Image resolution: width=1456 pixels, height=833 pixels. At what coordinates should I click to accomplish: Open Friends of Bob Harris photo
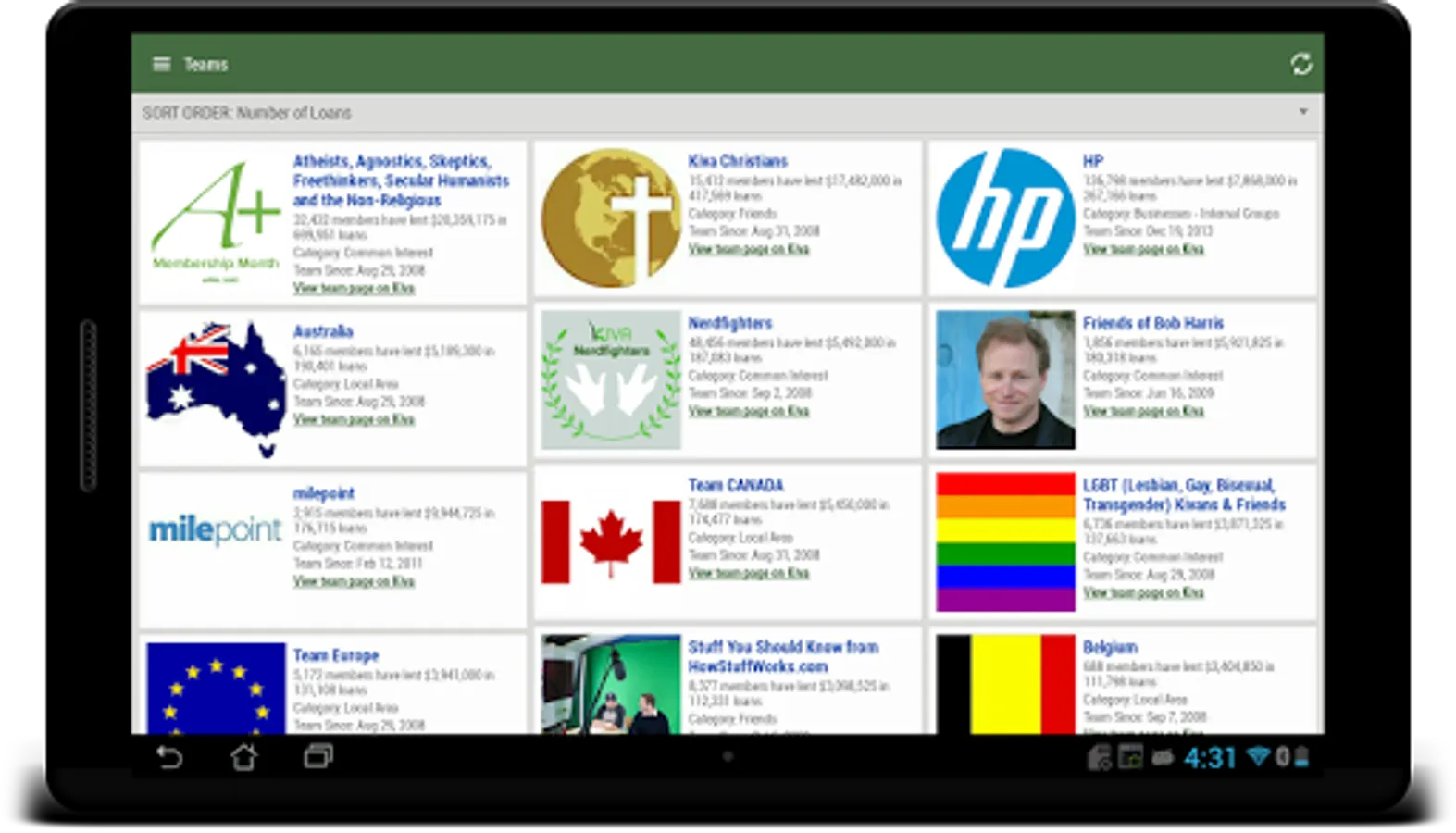pyautogui.click(x=1005, y=379)
